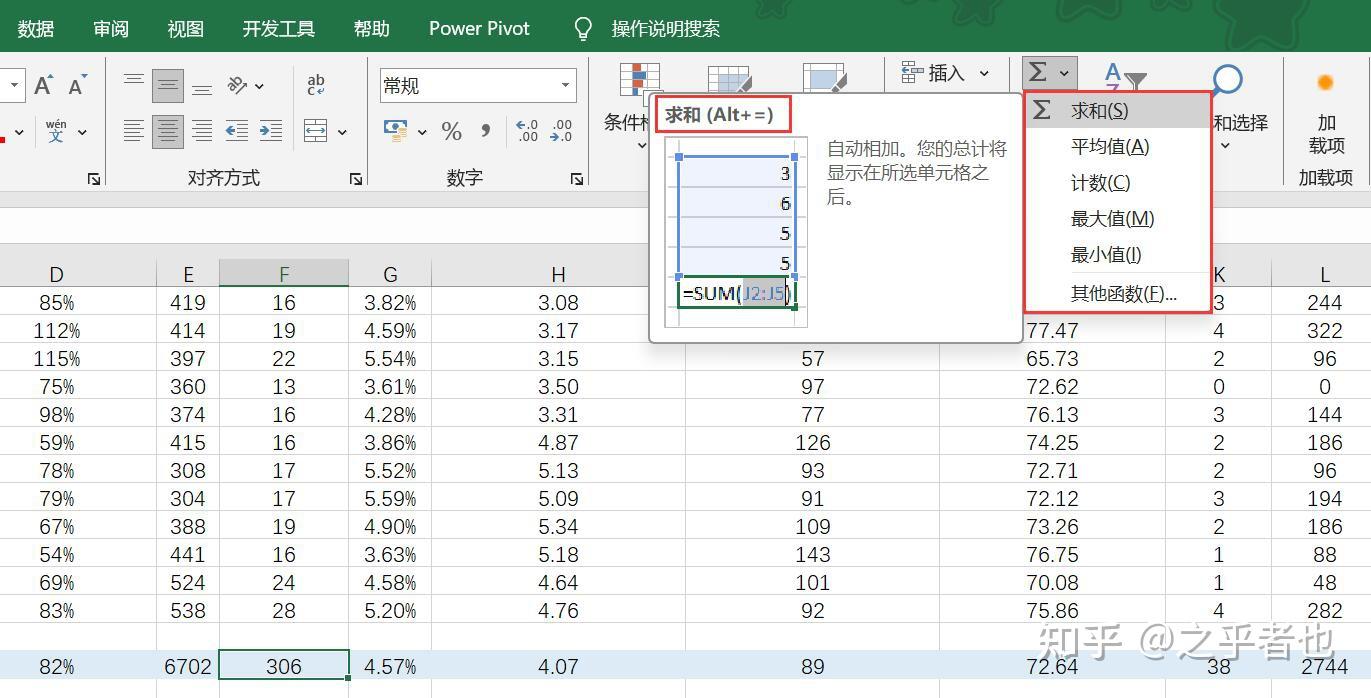This screenshot has height=698, width=1371.
Task: Open the 数字 group dialog launcher
Action: 578,179
